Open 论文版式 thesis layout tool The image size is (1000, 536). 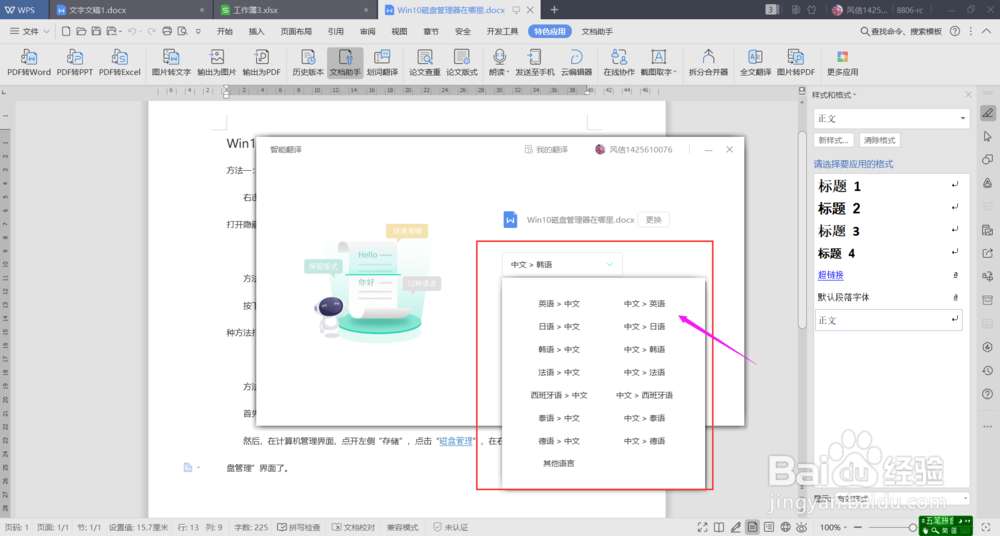pos(462,63)
